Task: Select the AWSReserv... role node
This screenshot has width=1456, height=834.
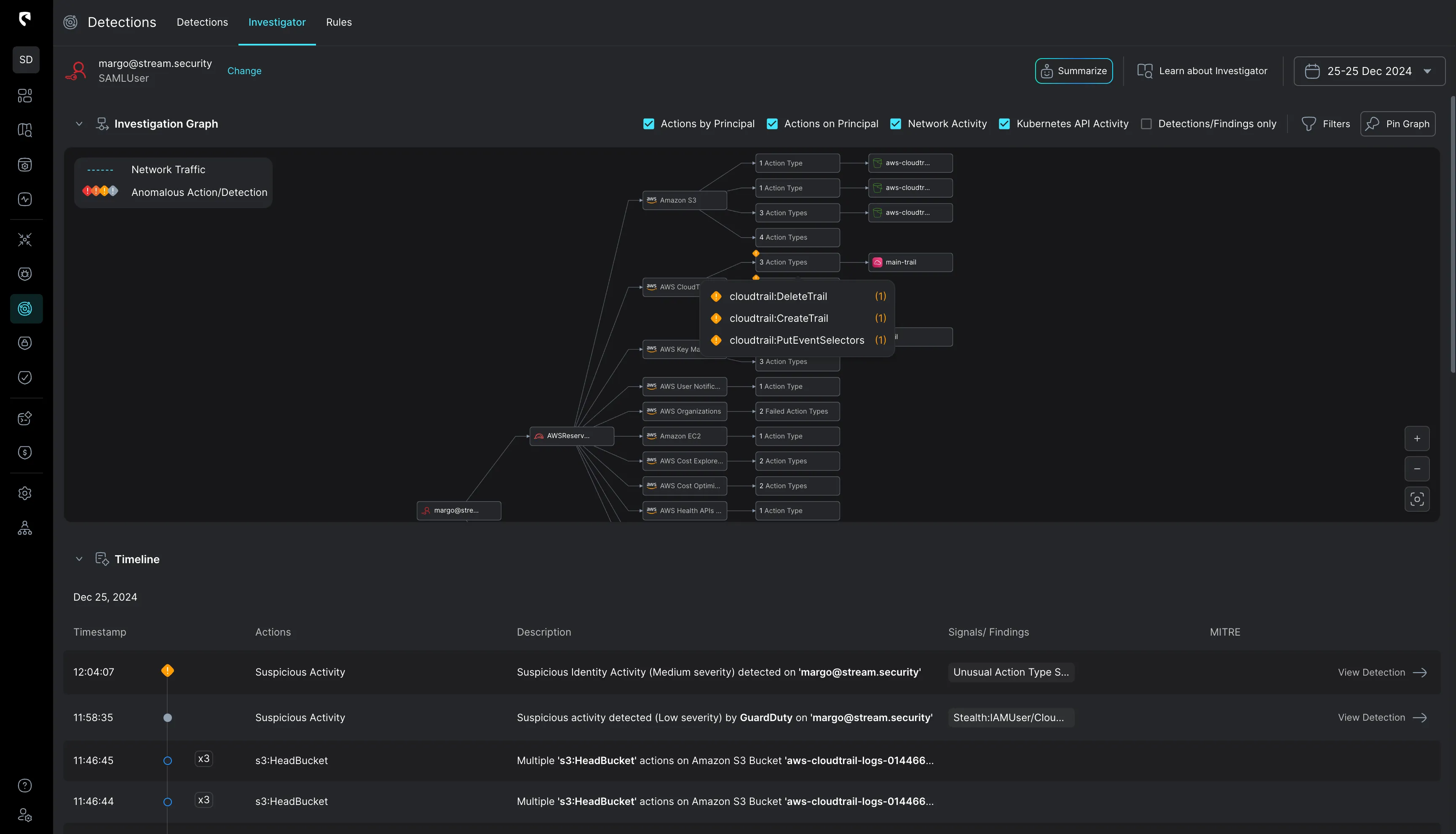Action: click(x=572, y=436)
